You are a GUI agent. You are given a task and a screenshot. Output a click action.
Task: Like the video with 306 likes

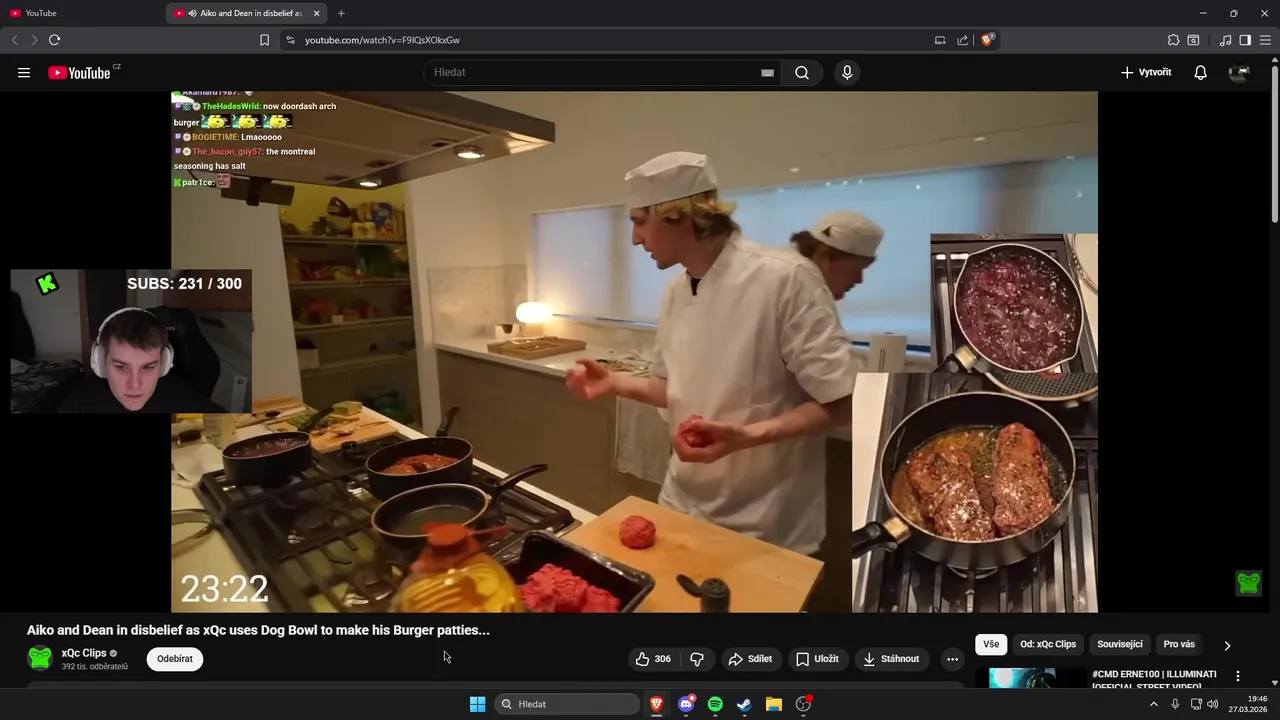click(x=653, y=659)
